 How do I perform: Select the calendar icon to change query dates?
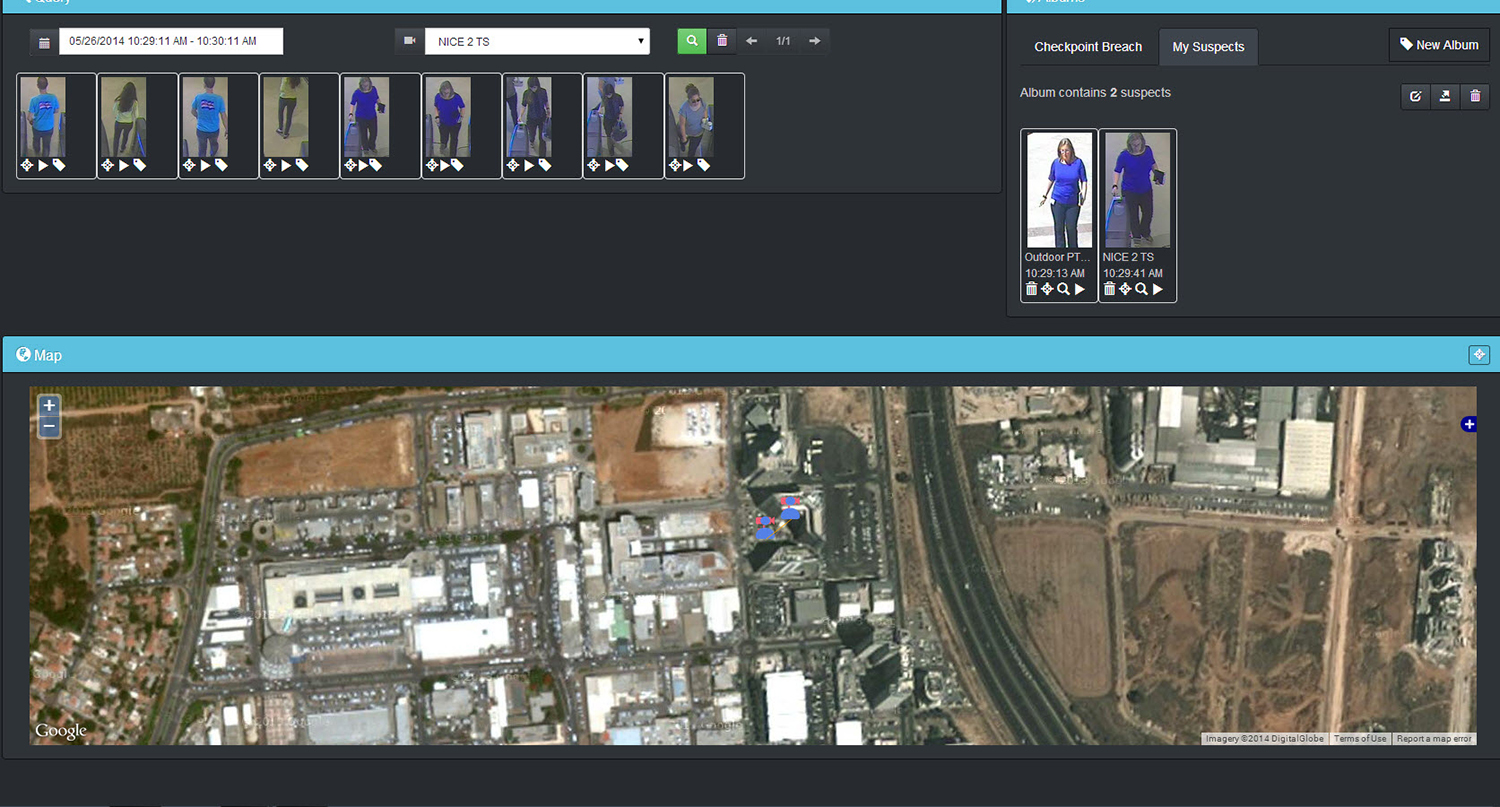[42, 41]
